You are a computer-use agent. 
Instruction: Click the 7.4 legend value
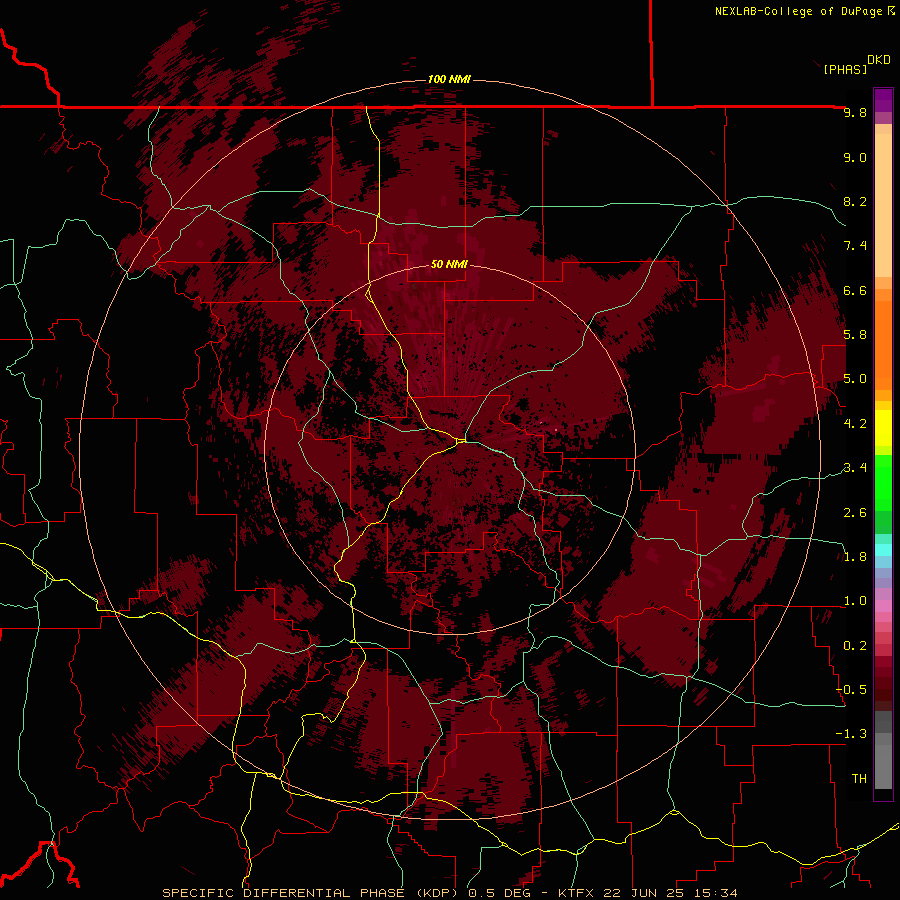[855, 246]
